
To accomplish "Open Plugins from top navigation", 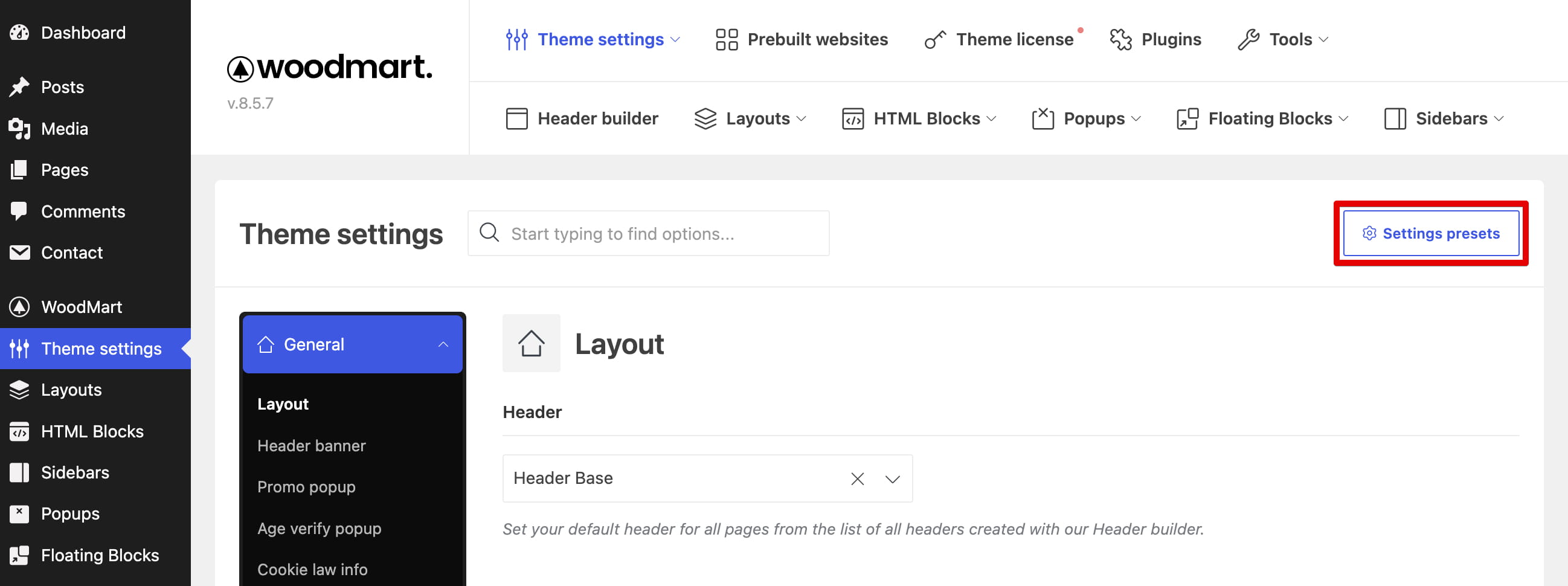I will pos(1155,39).
